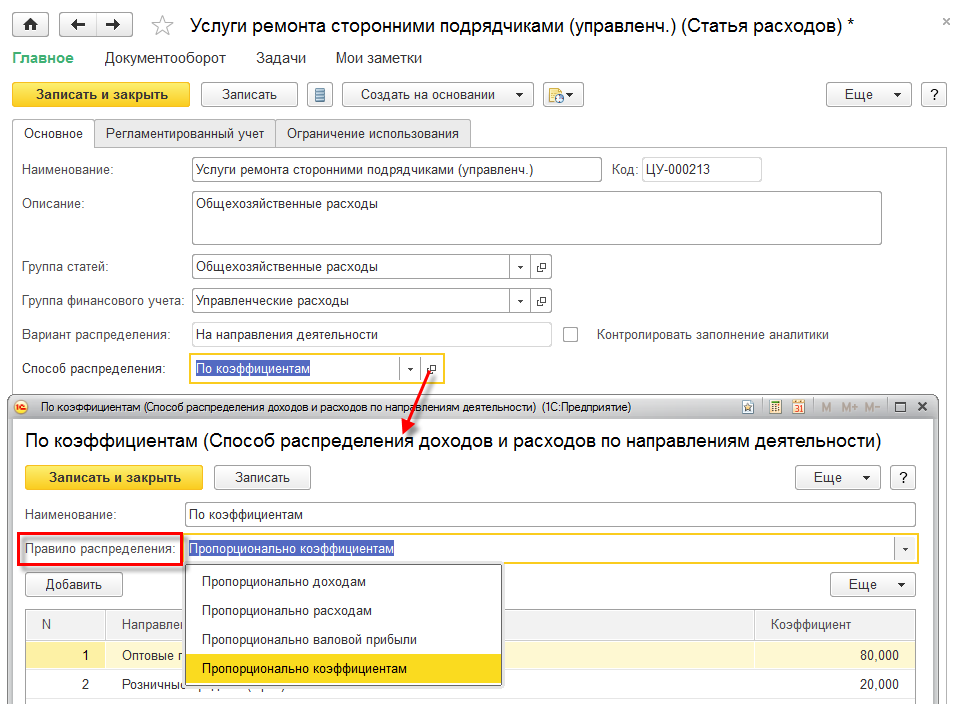Open the report list icon beside Записать
The height and width of the screenshot is (704, 964).
click(x=320, y=95)
